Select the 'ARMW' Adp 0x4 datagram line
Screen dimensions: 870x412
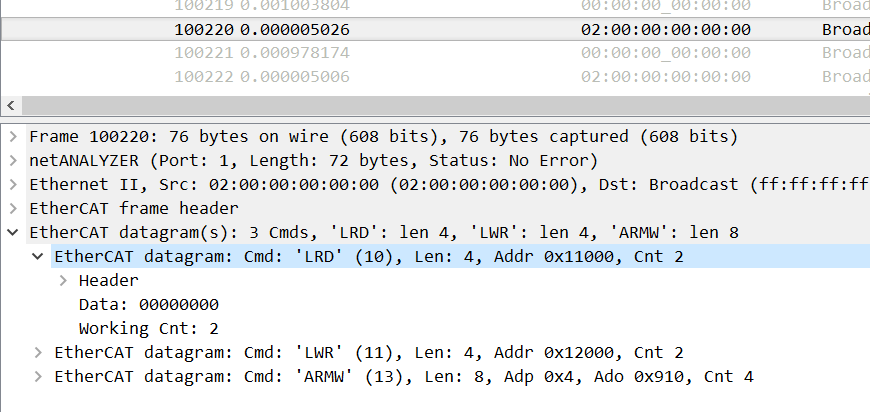(x=404, y=377)
